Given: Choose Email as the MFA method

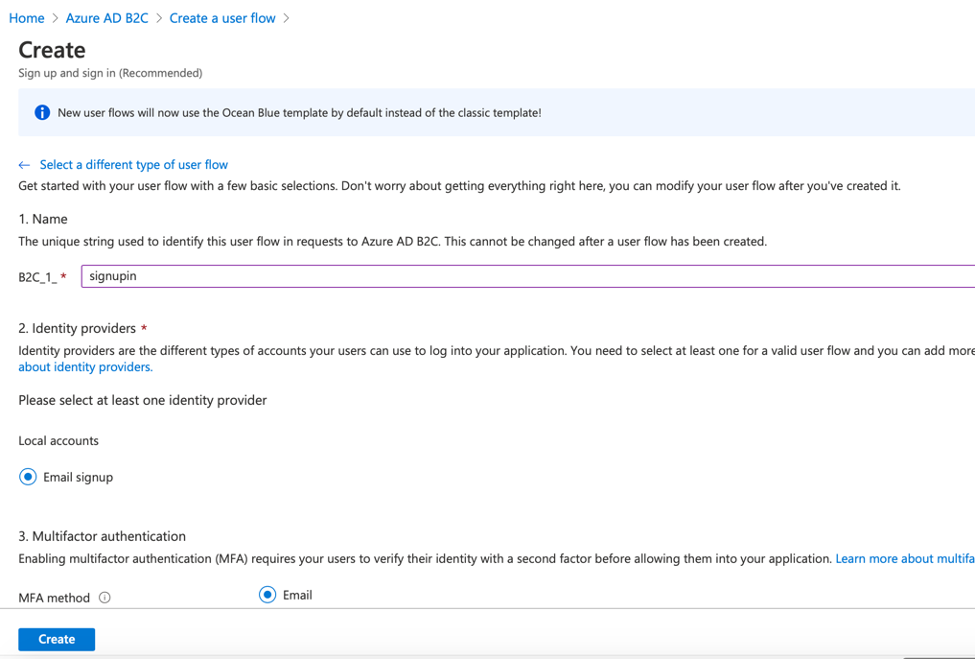Looking at the screenshot, I should click(x=267, y=595).
